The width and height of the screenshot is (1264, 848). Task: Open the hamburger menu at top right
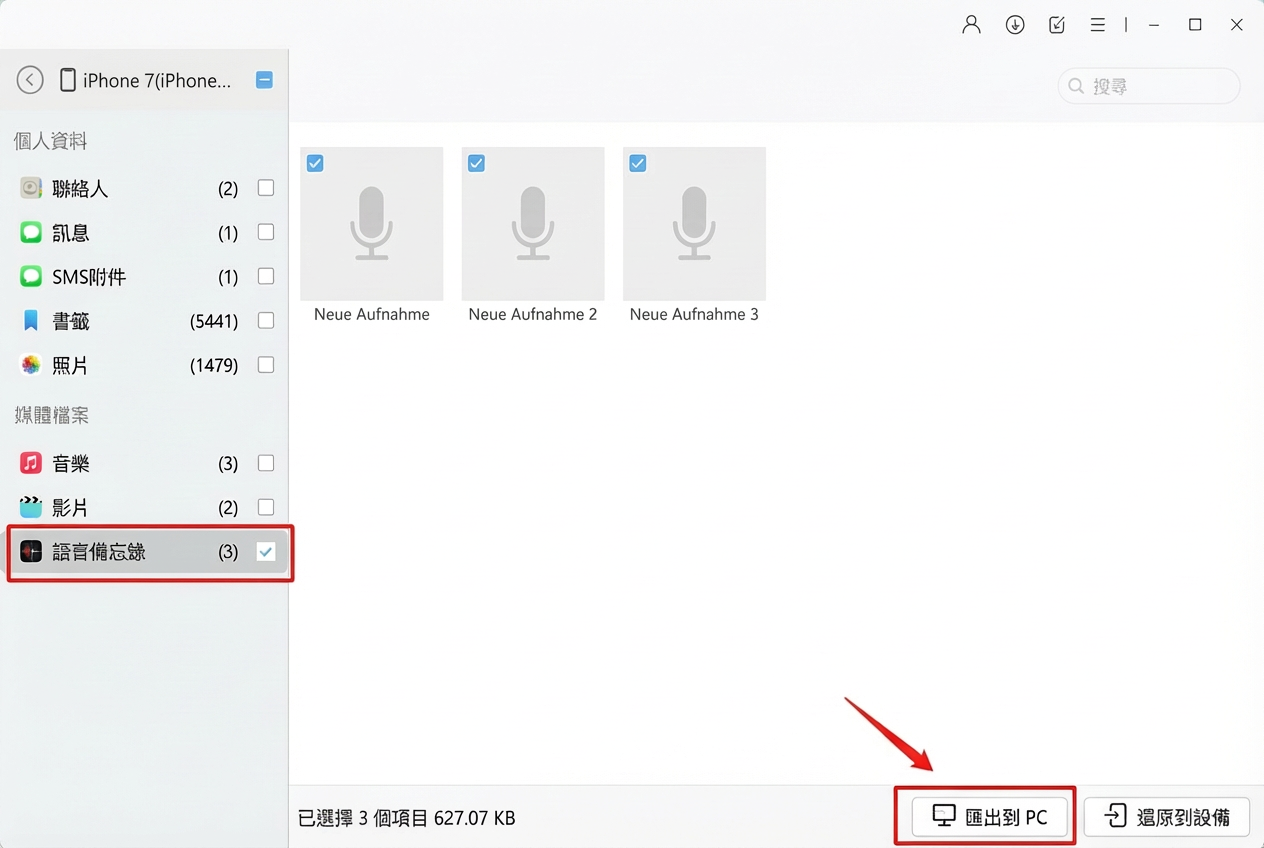[x=1097, y=24]
